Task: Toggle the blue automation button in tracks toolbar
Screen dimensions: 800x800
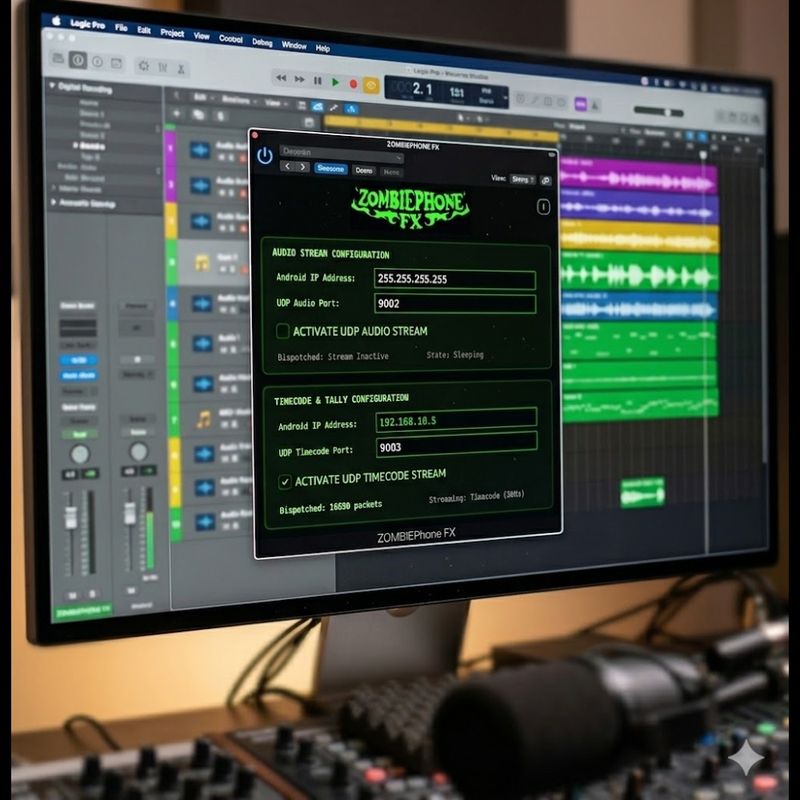Action: (317, 107)
